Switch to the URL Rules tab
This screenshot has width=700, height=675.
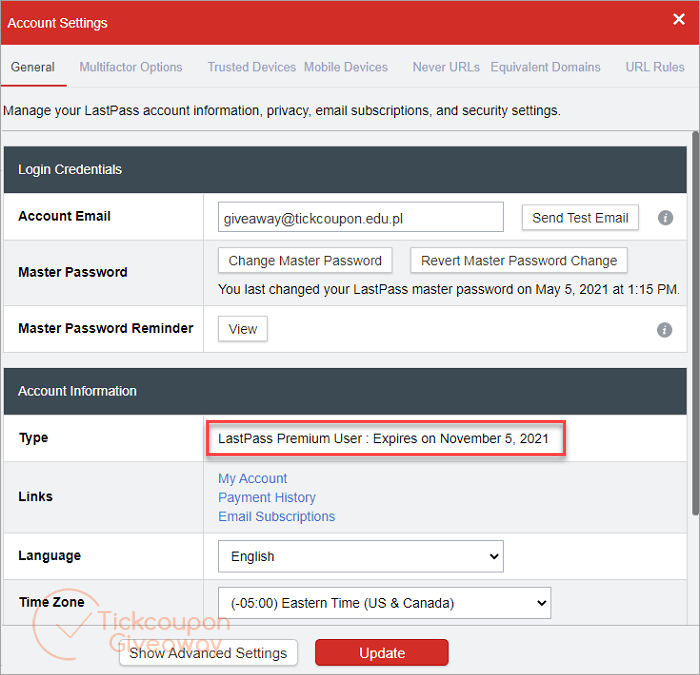click(x=654, y=67)
